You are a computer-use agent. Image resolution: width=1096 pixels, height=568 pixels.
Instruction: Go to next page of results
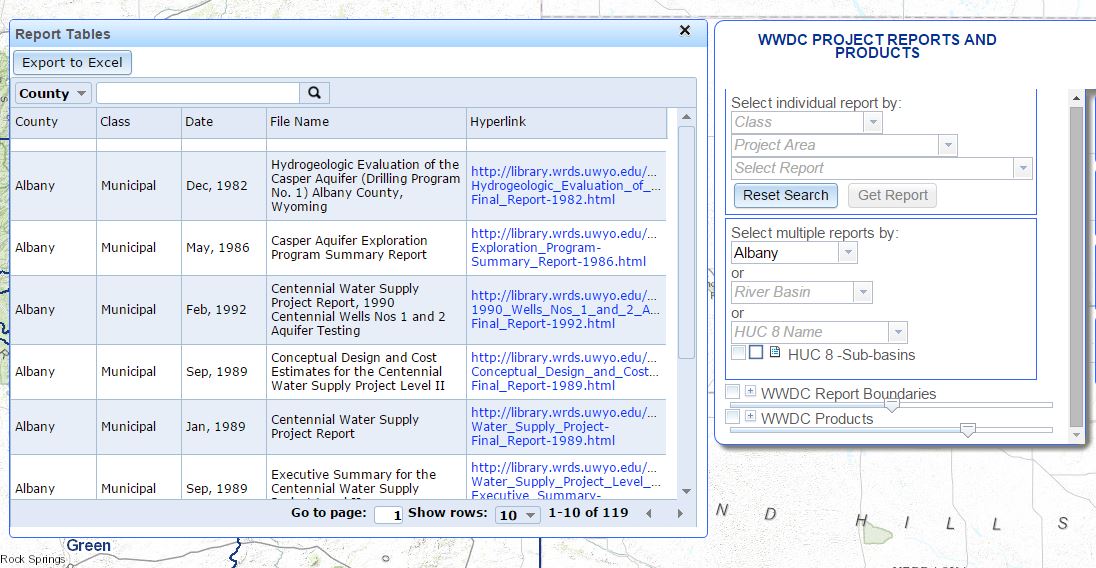pos(680,514)
